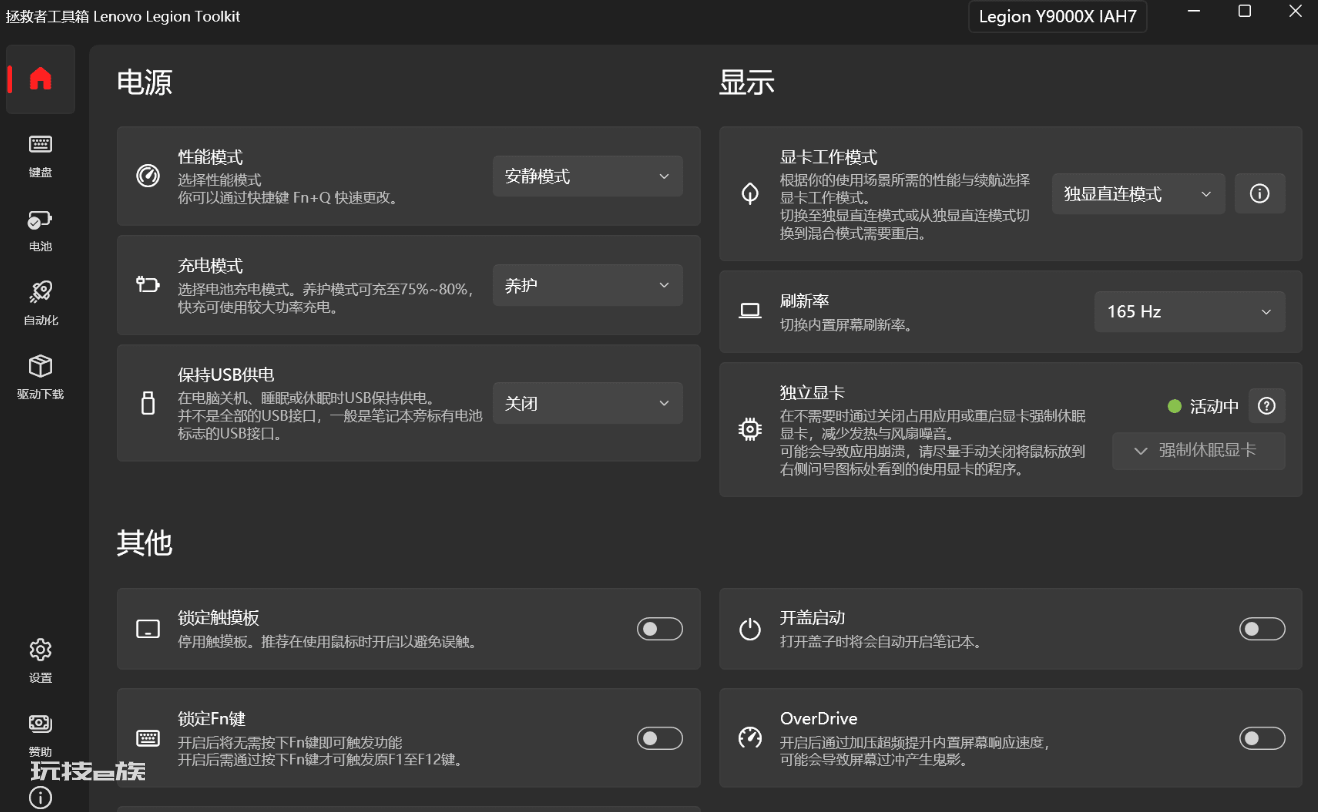The width and height of the screenshot is (1318, 812).
Task: Click the OverDrive row title
Action: click(819, 719)
